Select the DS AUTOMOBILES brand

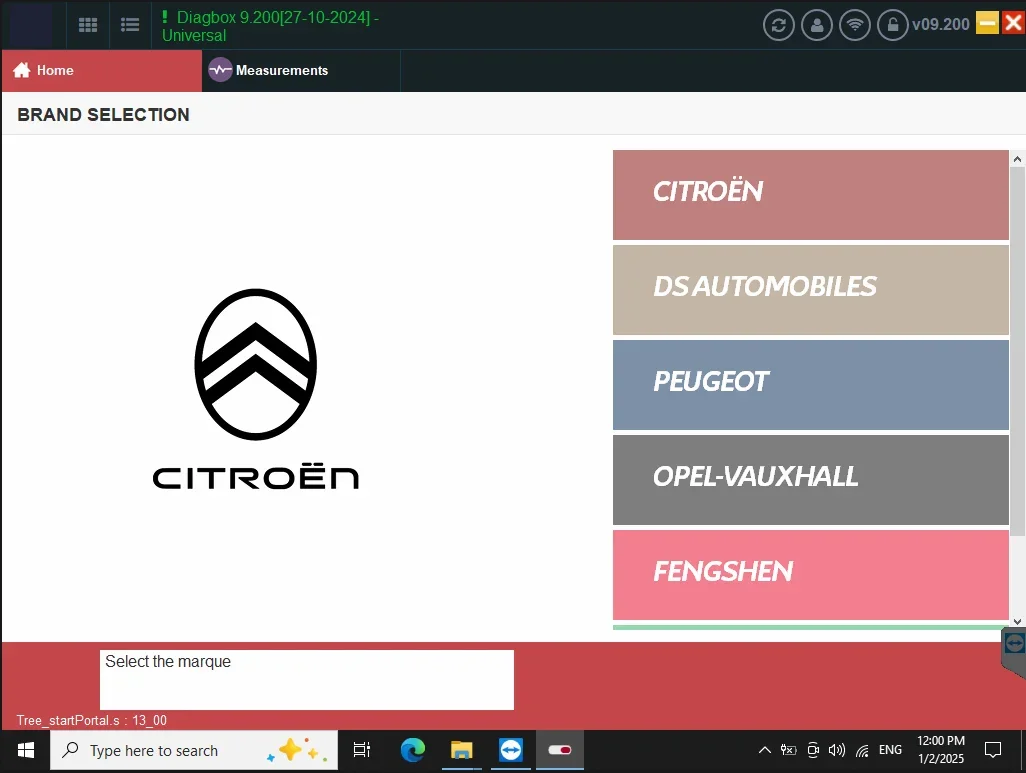tap(810, 289)
